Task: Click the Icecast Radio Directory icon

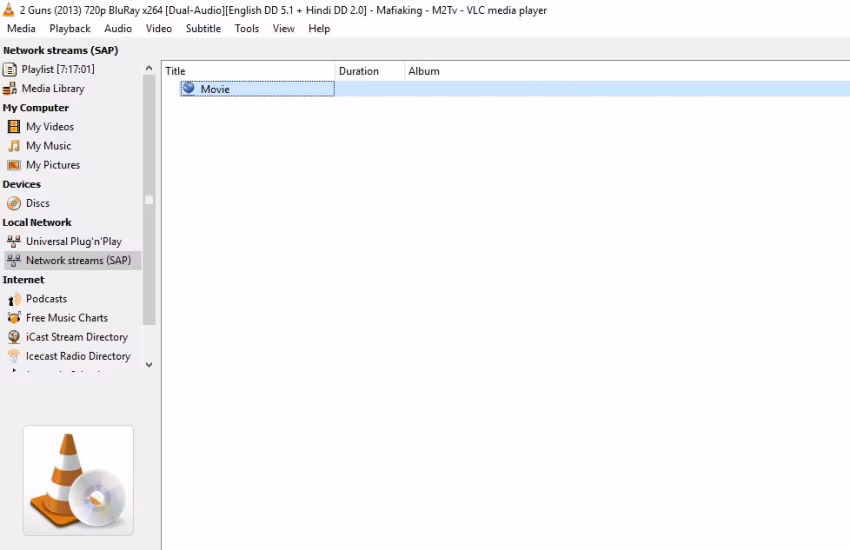Action: point(14,356)
